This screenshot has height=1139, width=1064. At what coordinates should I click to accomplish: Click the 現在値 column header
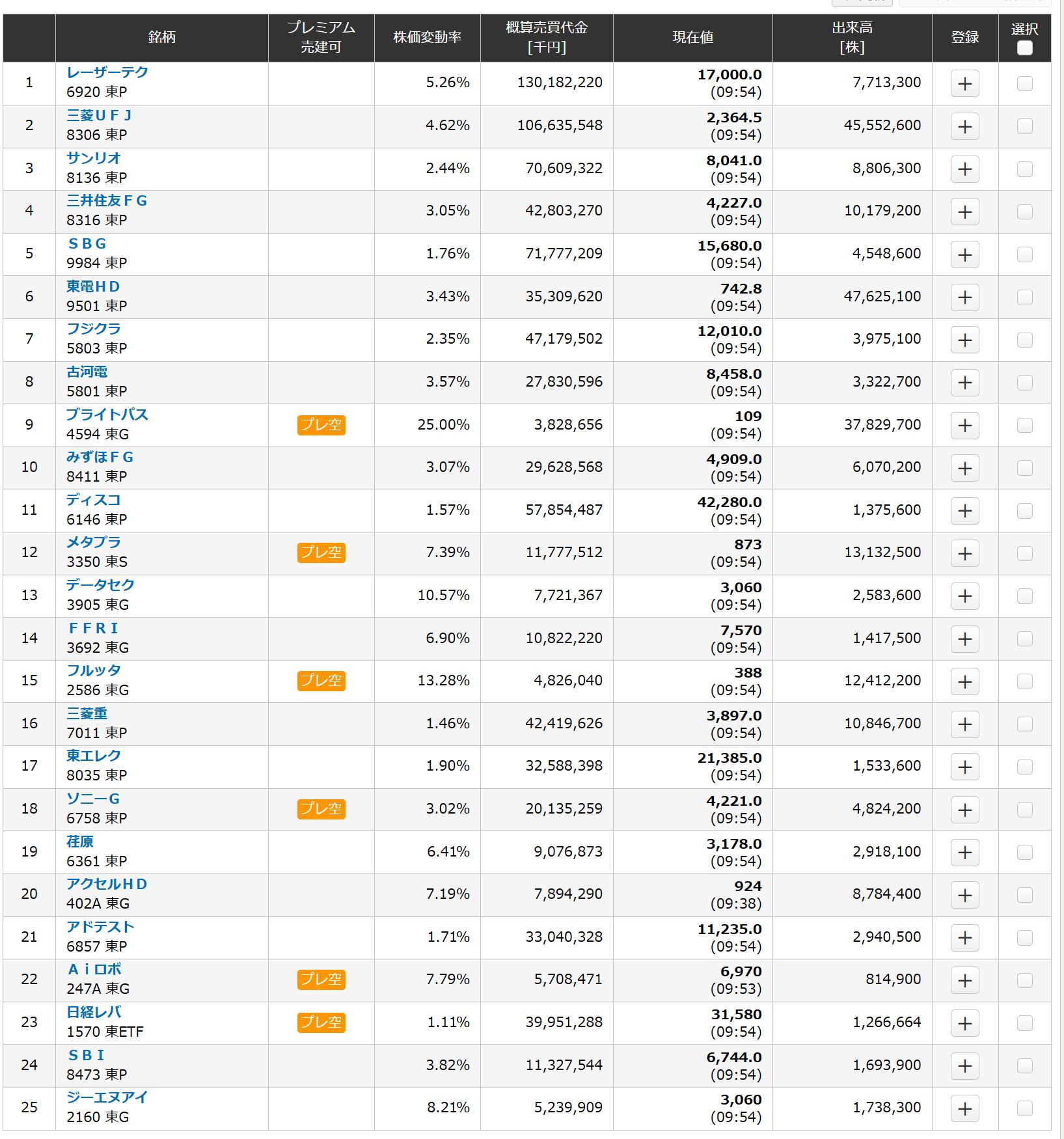click(x=692, y=37)
